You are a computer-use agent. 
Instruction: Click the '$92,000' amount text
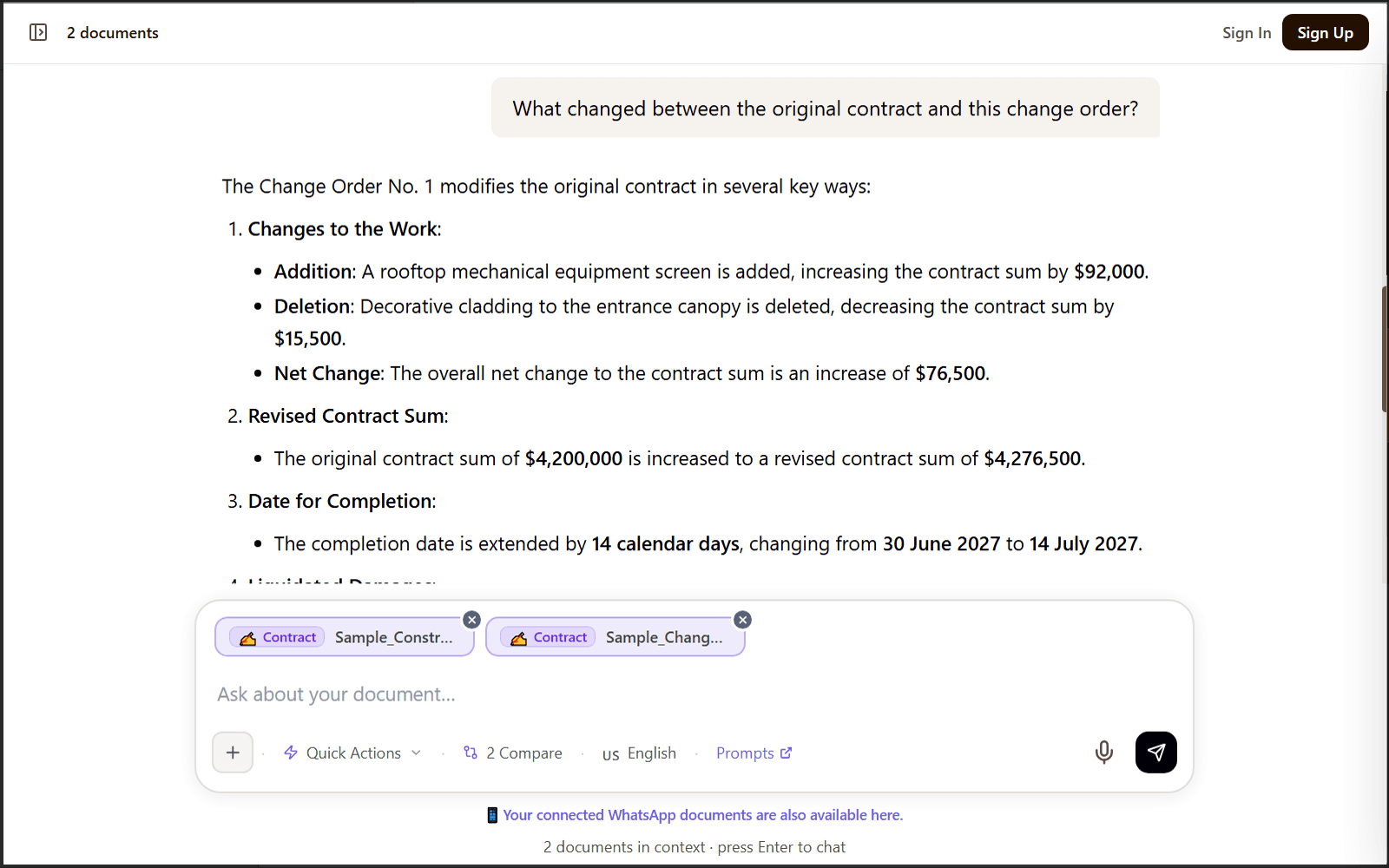click(1109, 272)
